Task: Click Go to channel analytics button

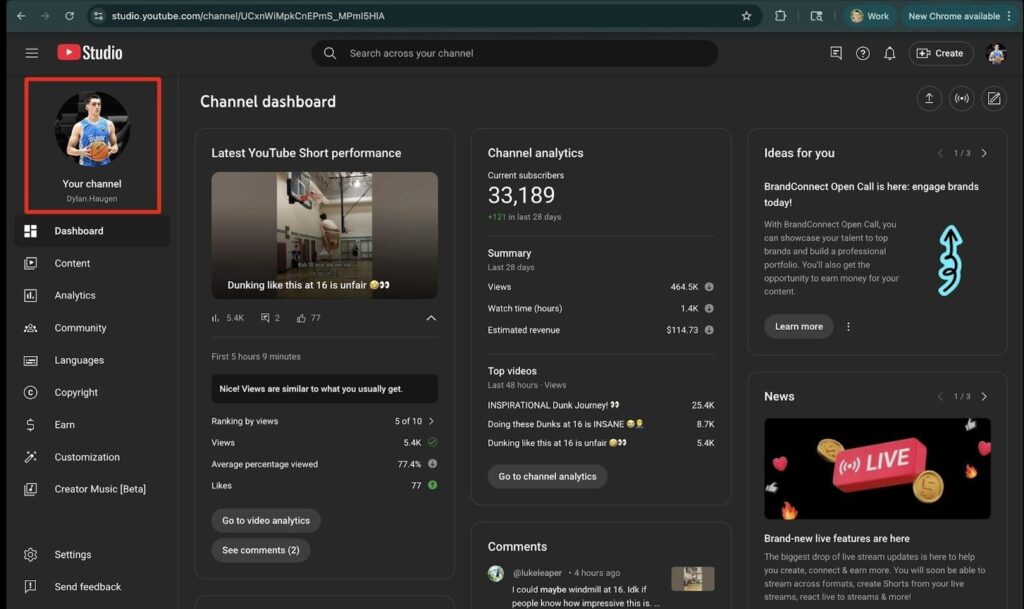Action: click(547, 476)
